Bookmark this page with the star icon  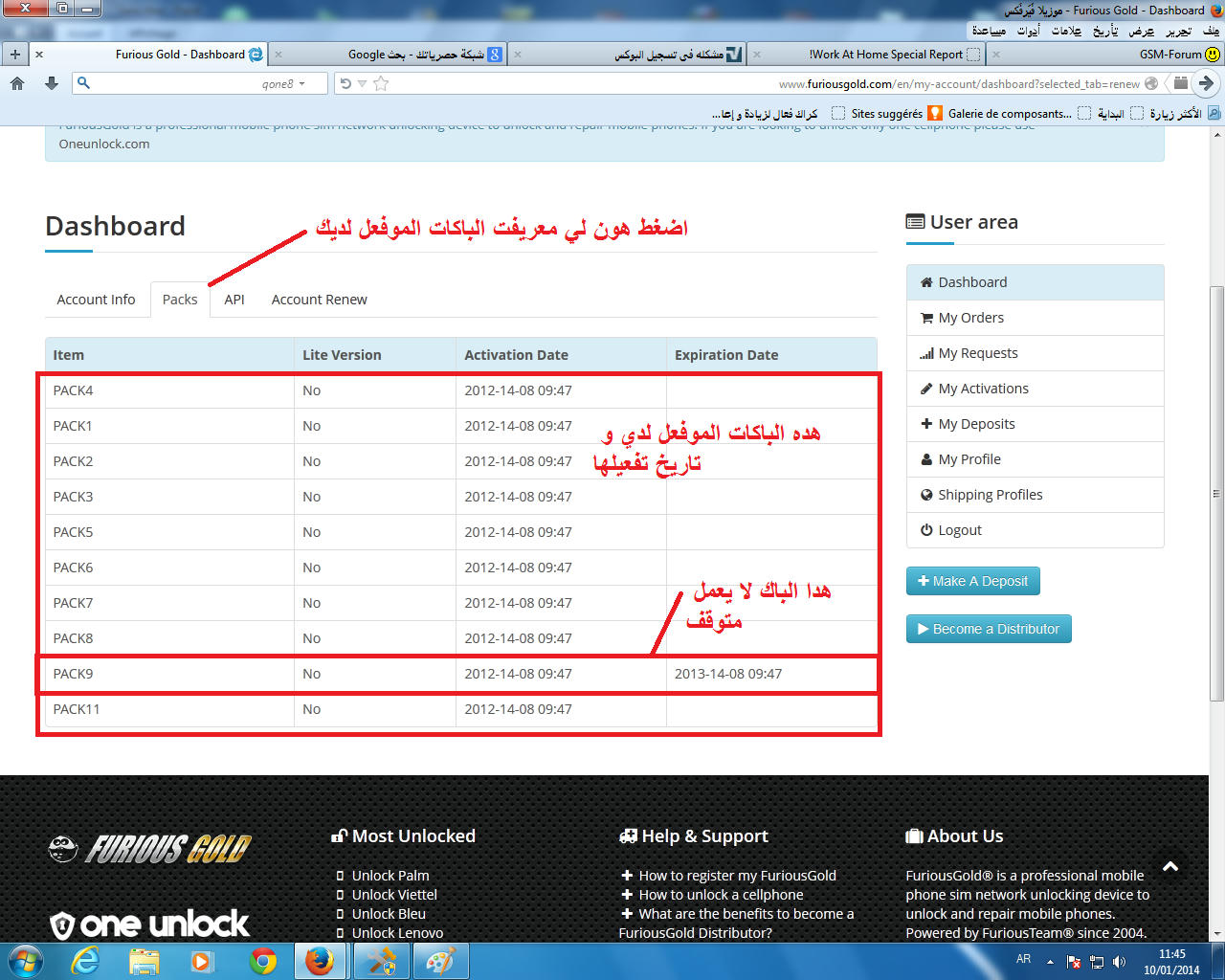[x=381, y=83]
